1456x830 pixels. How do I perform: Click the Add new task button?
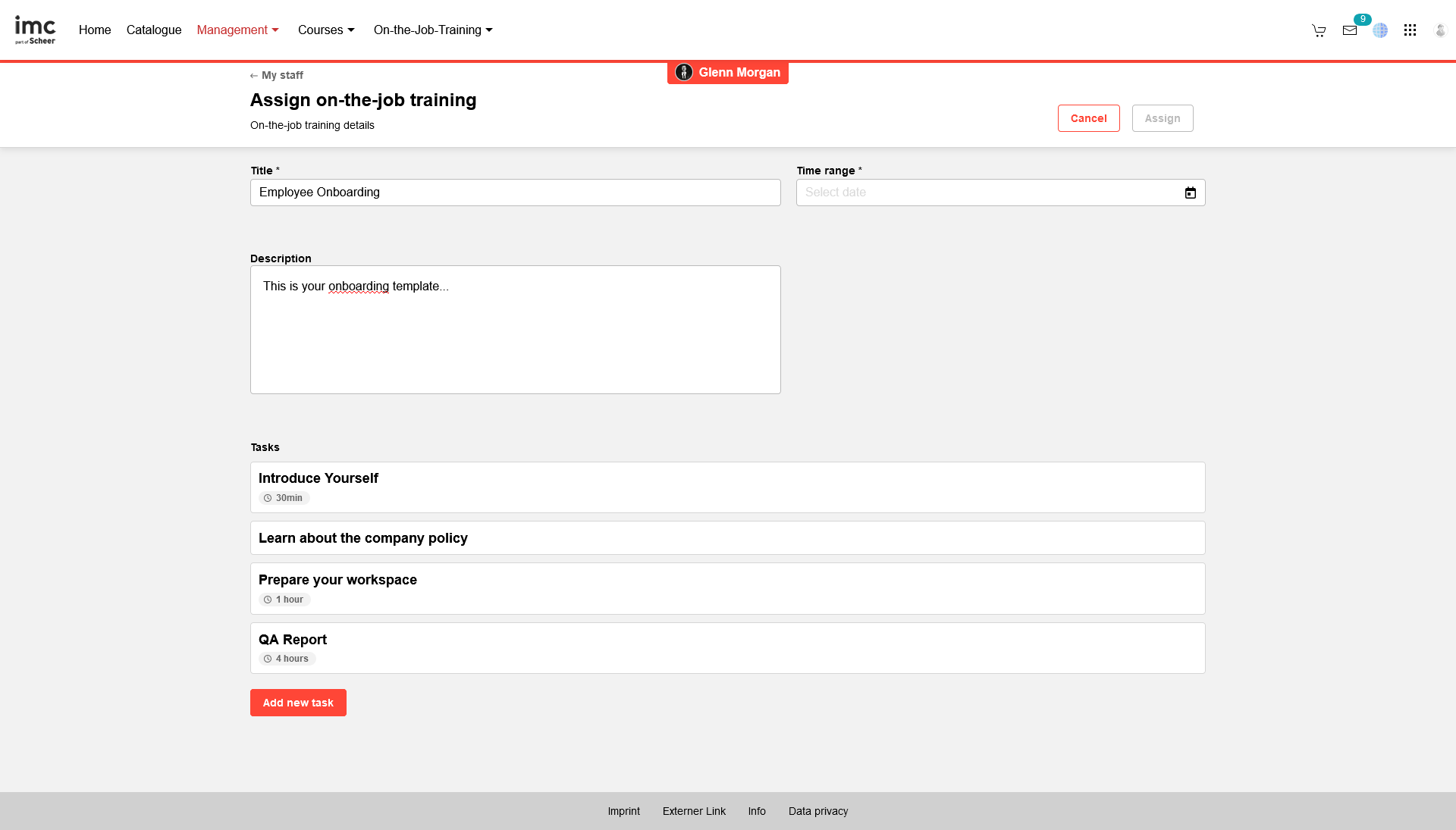click(298, 703)
